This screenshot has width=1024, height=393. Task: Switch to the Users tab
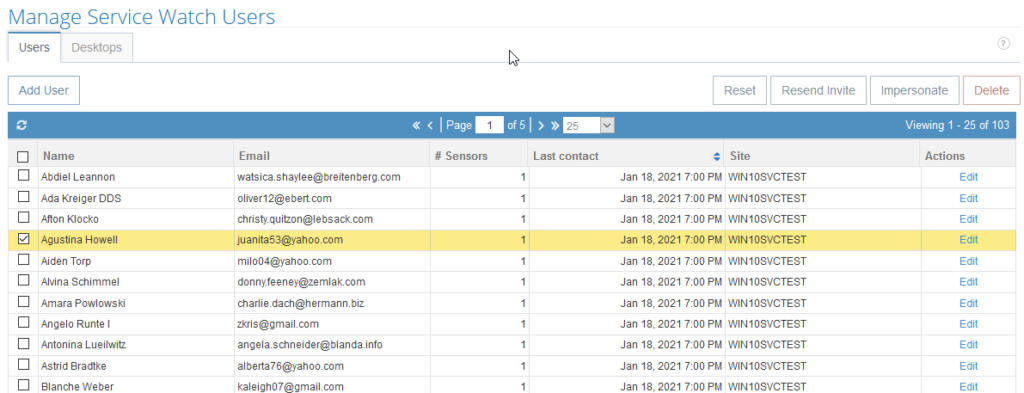tap(34, 48)
